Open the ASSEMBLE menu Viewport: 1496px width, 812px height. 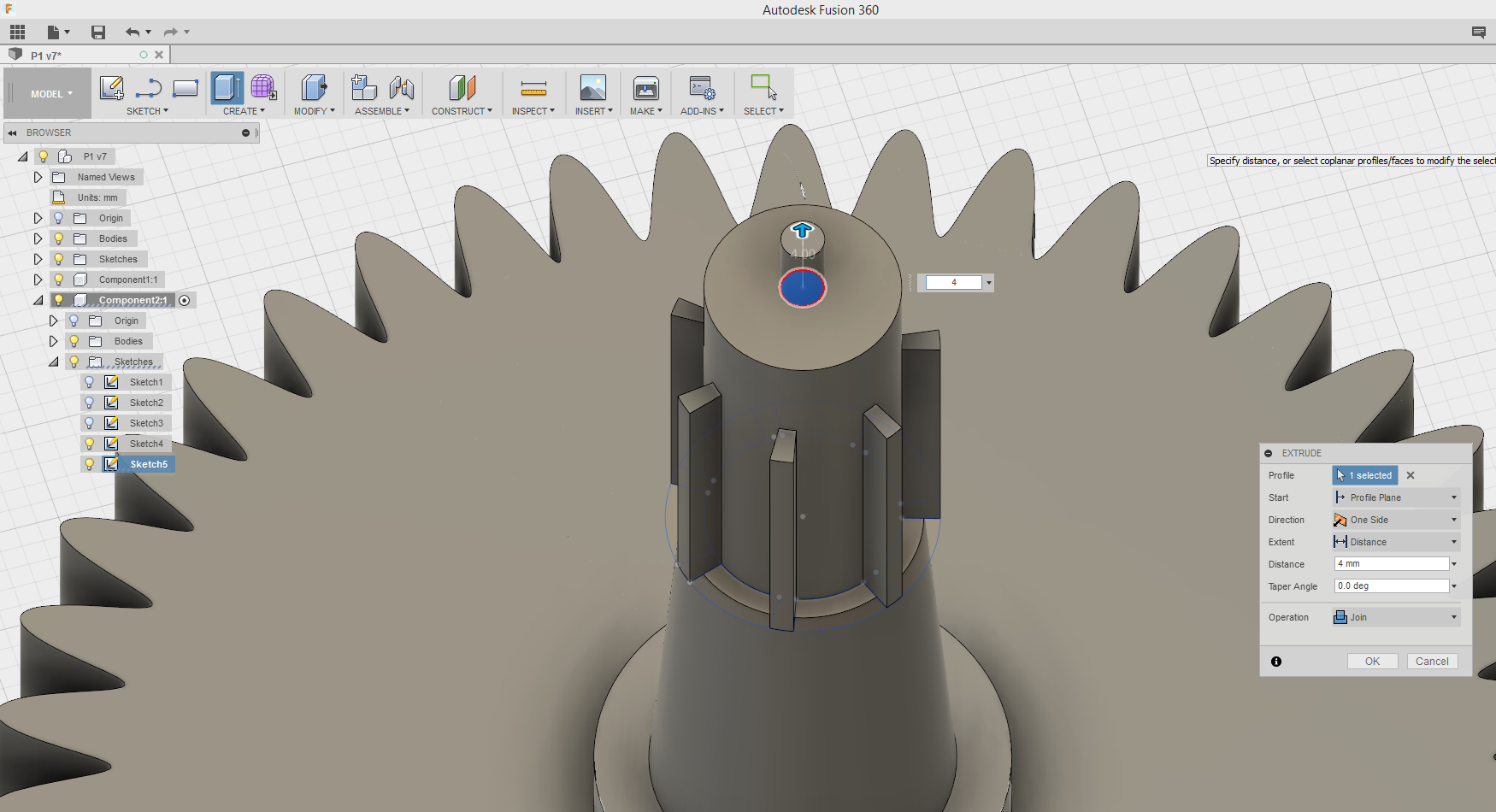click(382, 111)
